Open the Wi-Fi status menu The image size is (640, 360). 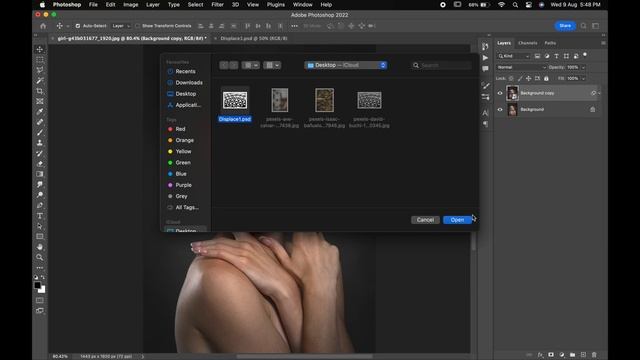[x=501, y=5]
